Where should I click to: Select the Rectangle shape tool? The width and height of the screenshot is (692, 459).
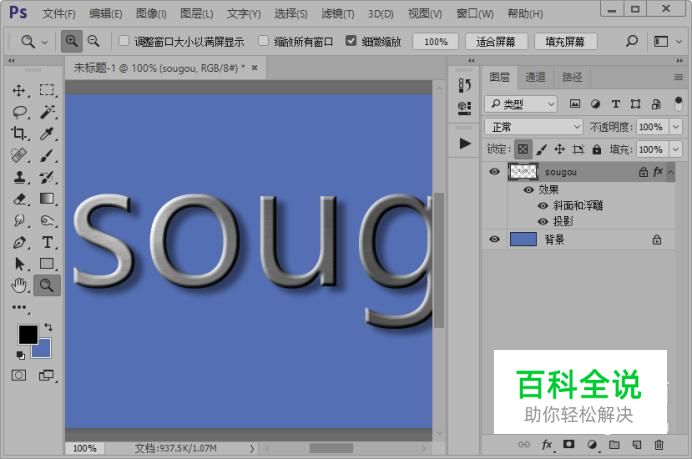click(x=47, y=264)
